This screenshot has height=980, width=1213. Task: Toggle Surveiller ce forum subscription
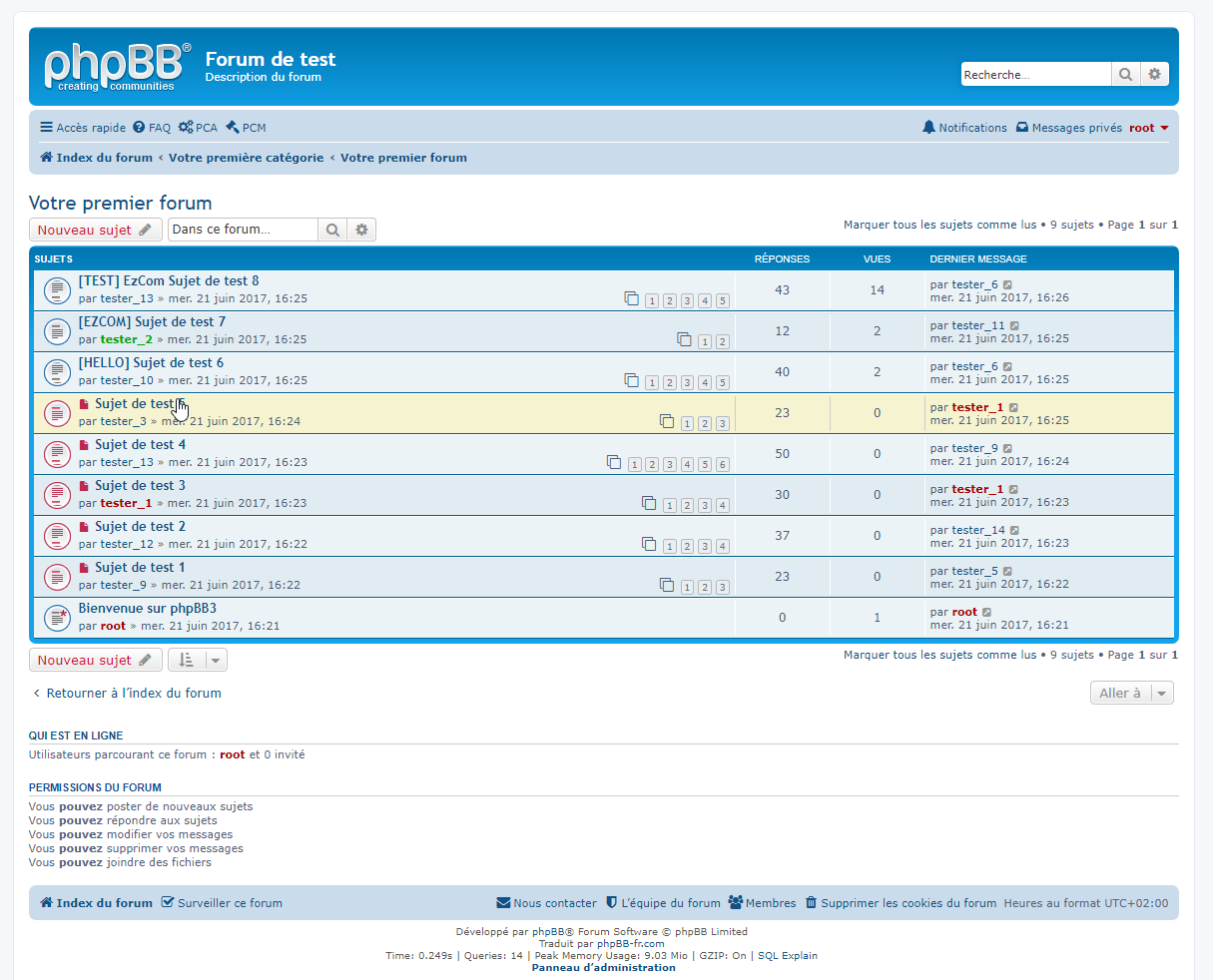pos(222,903)
